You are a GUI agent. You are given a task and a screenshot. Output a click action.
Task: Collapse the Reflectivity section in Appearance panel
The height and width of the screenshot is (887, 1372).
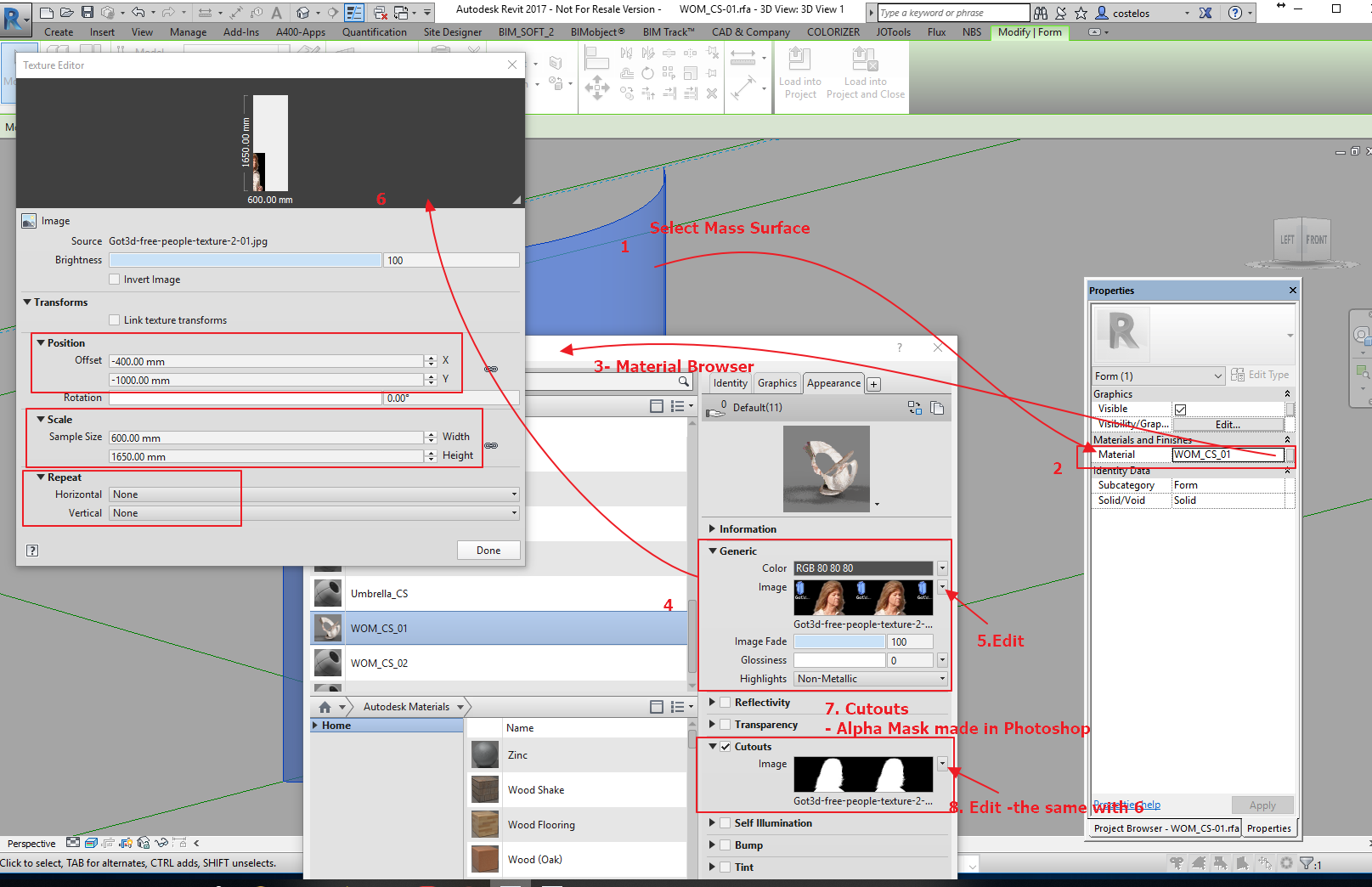tap(713, 702)
